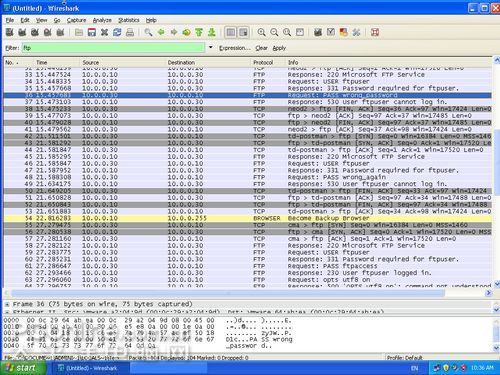Screen dimensions: 500x375
Task: Edit capture filters icon
Action: [318, 32]
